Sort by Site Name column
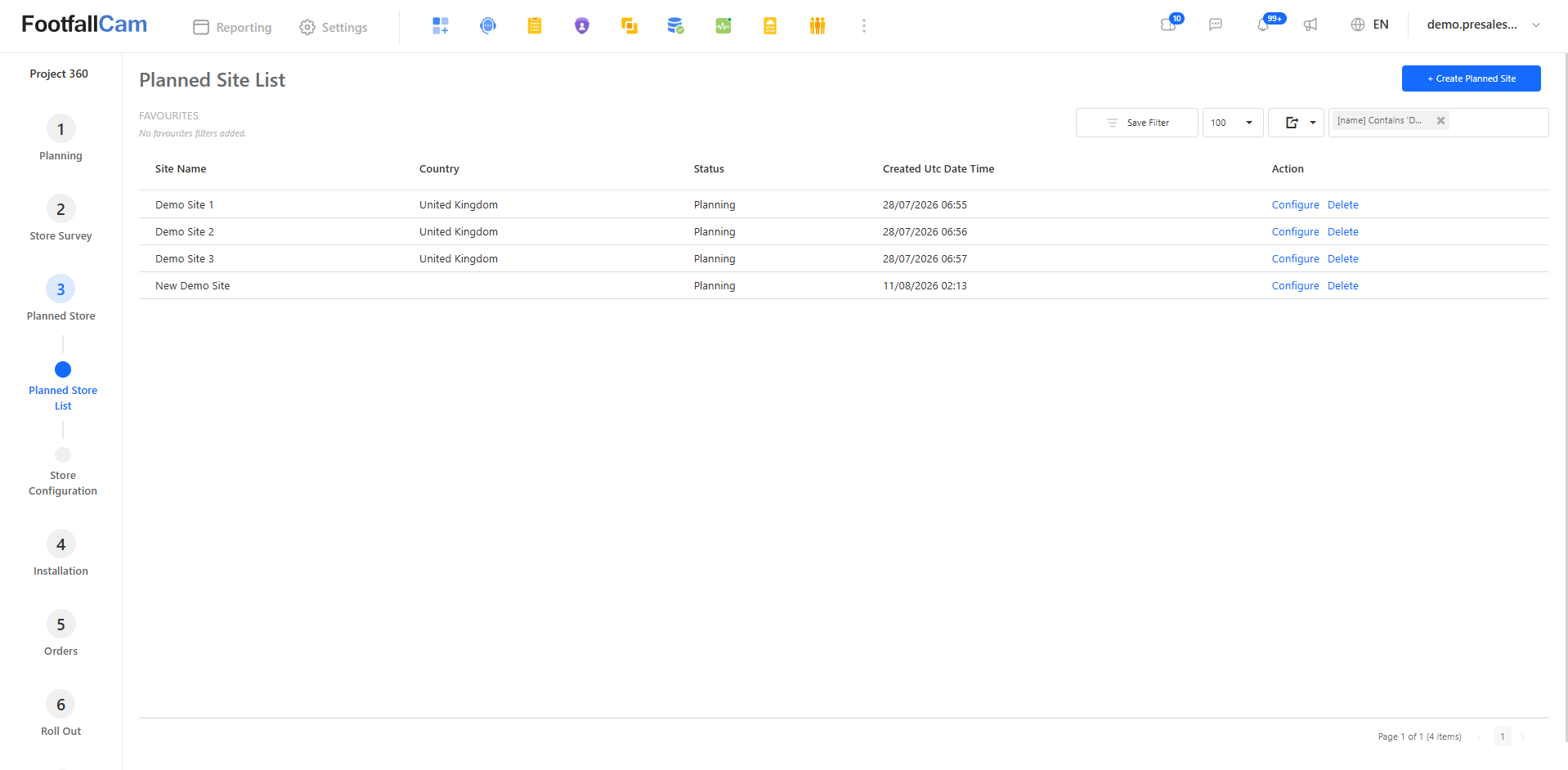 pos(181,169)
